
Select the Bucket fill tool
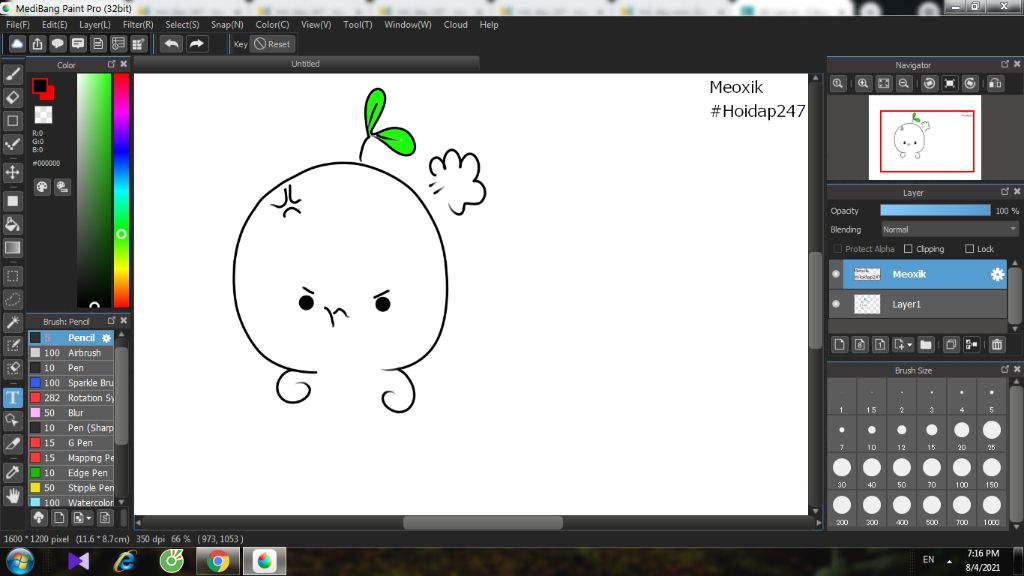[x=12, y=225]
